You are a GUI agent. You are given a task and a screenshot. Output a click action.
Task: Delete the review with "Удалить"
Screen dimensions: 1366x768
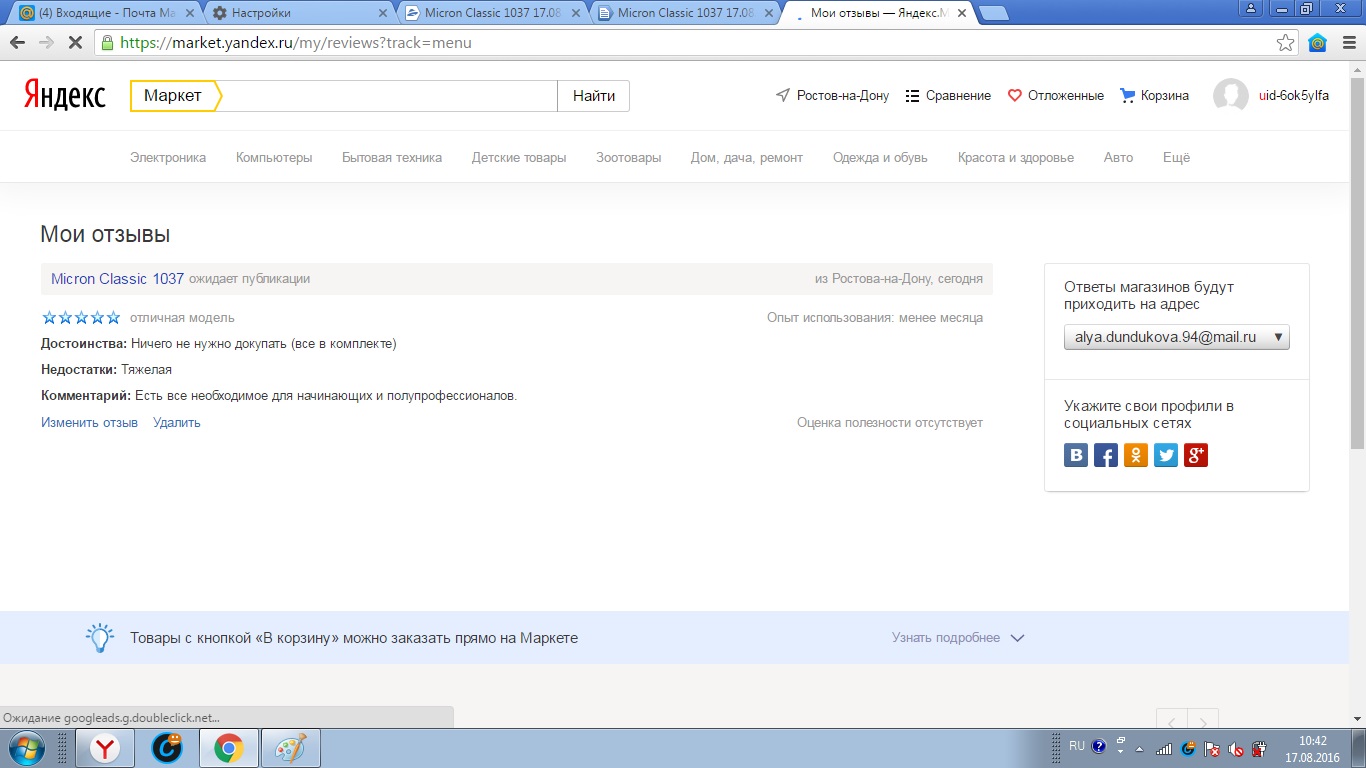[177, 422]
